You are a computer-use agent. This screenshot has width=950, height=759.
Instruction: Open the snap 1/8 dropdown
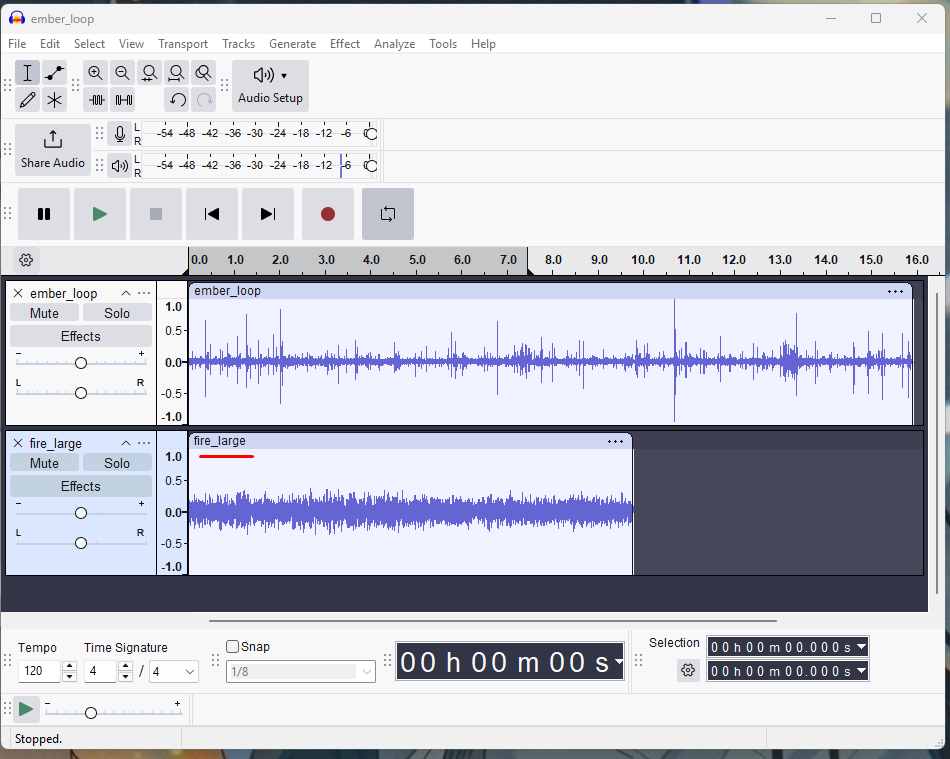301,672
